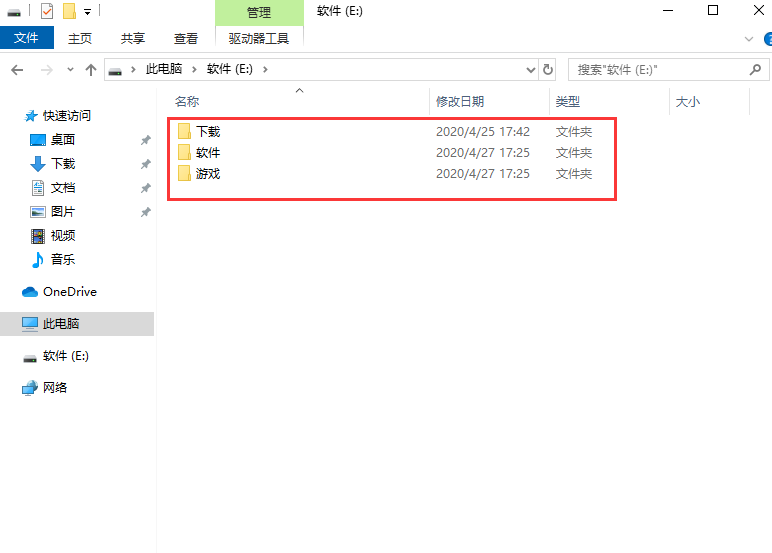The width and height of the screenshot is (772, 553).
Task: Click the search box for 软件 (E:)
Action: pyautogui.click(x=660, y=70)
